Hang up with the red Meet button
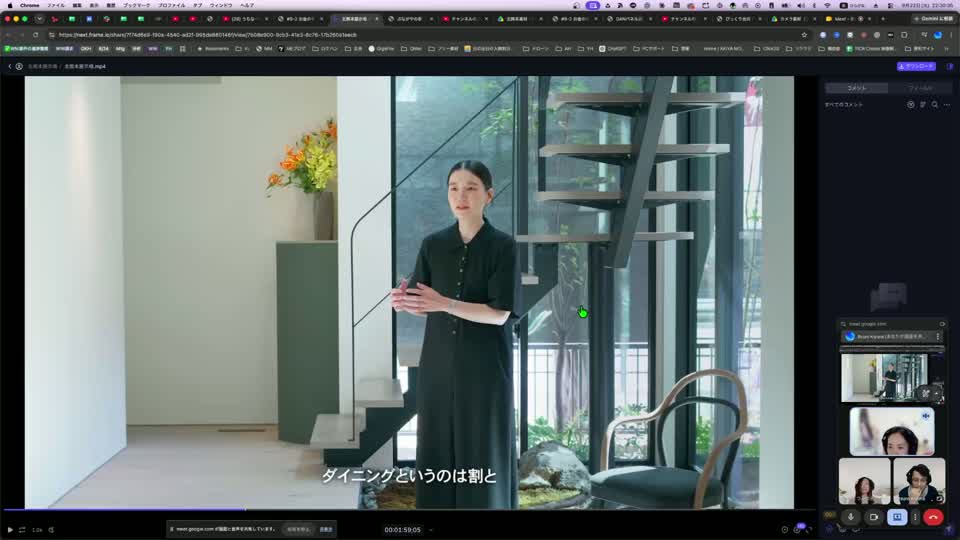Screen dimensions: 960x540 click(x=933, y=517)
